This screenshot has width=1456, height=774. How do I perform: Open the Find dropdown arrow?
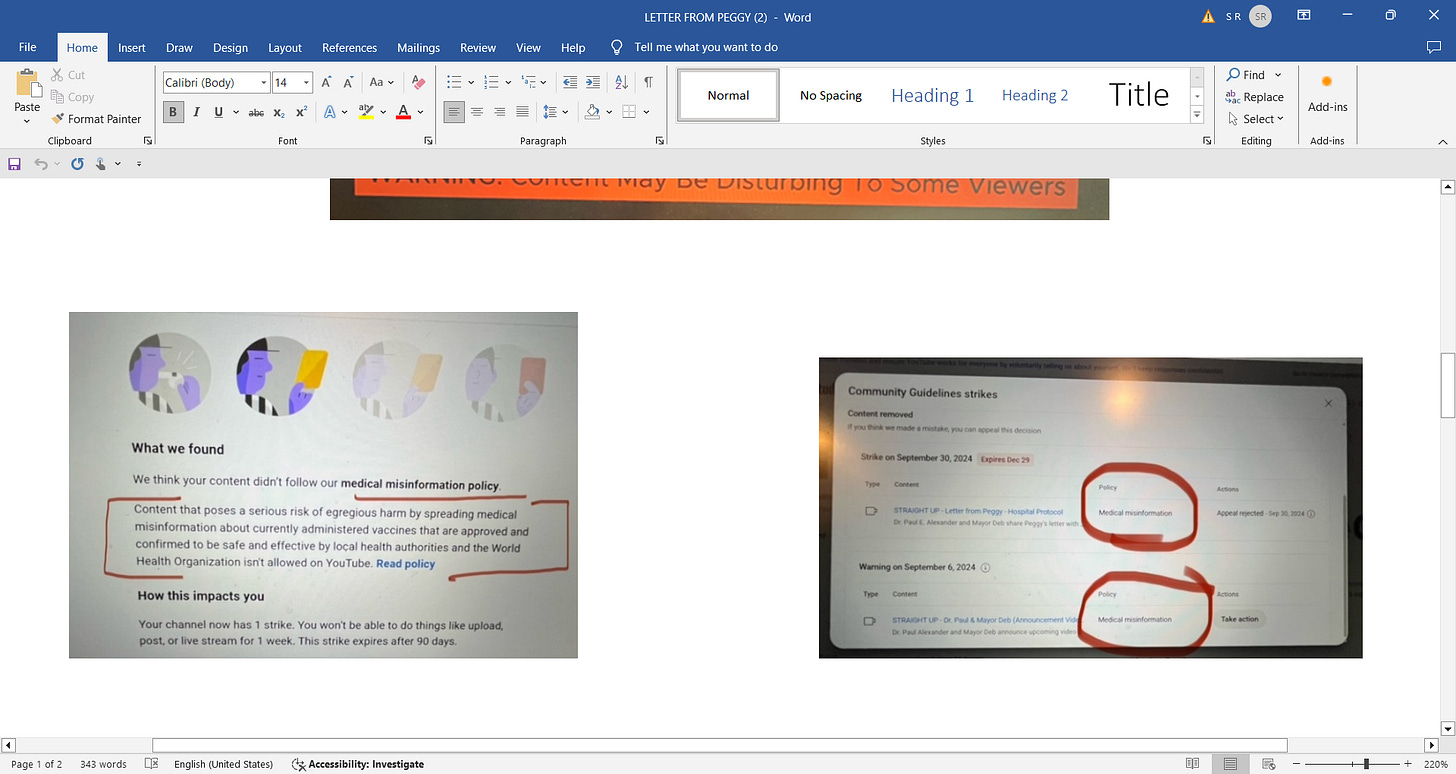[x=1278, y=75]
